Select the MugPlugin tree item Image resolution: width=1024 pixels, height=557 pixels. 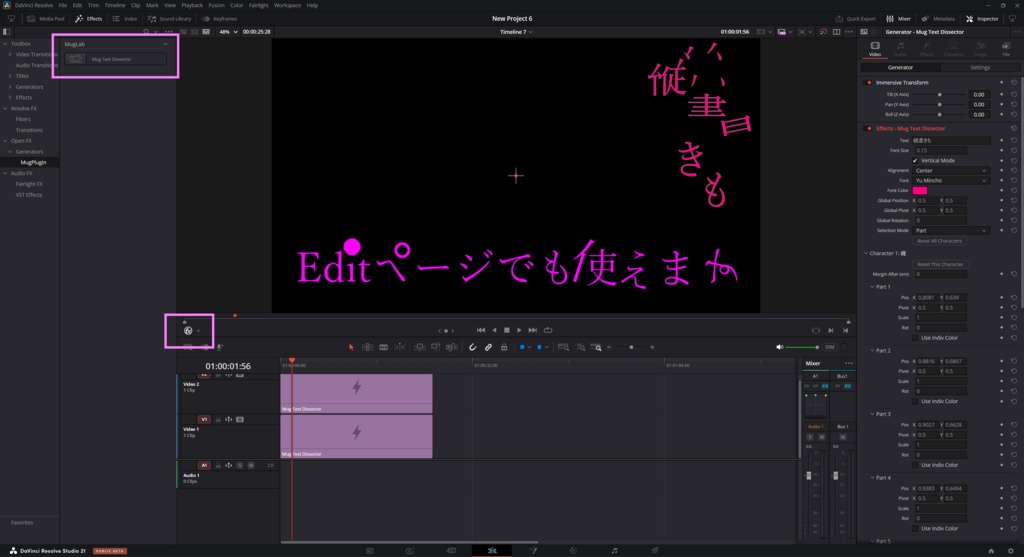[x=33, y=163]
